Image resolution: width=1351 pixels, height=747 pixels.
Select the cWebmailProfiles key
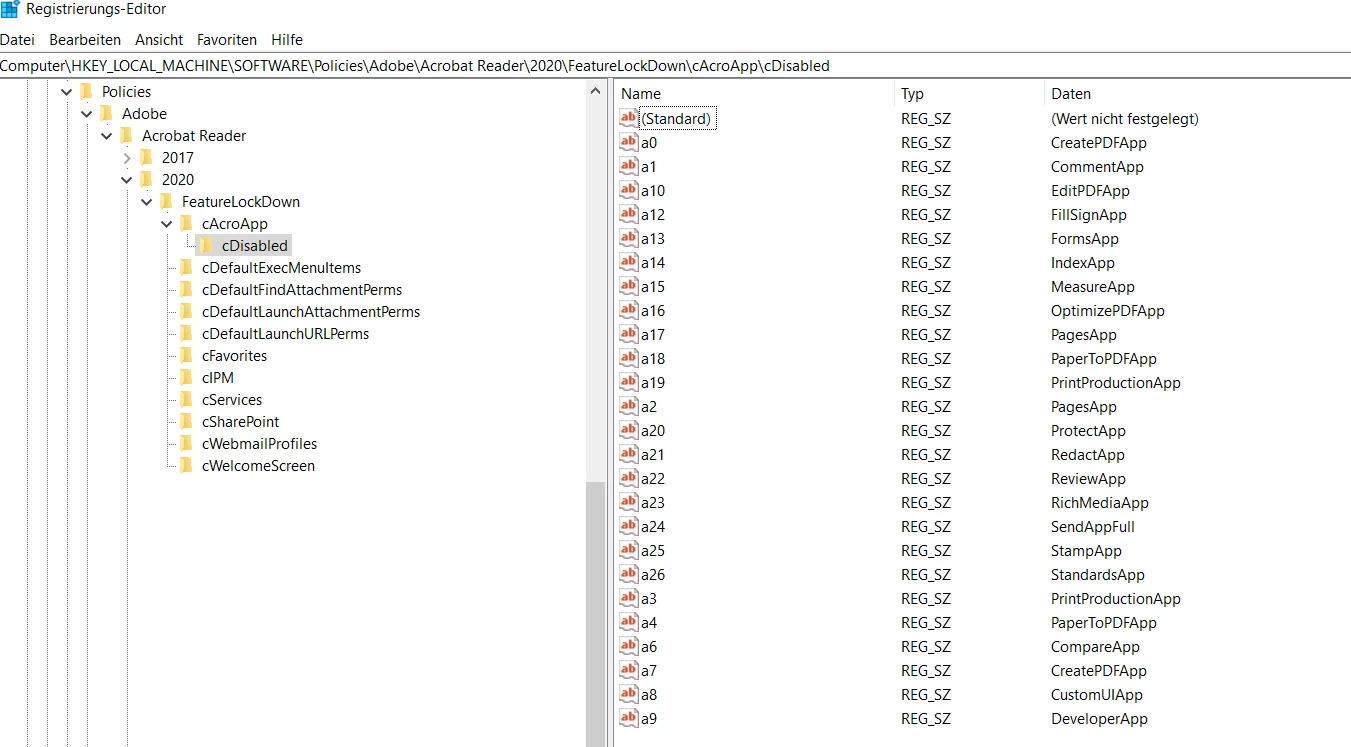[x=259, y=444]
